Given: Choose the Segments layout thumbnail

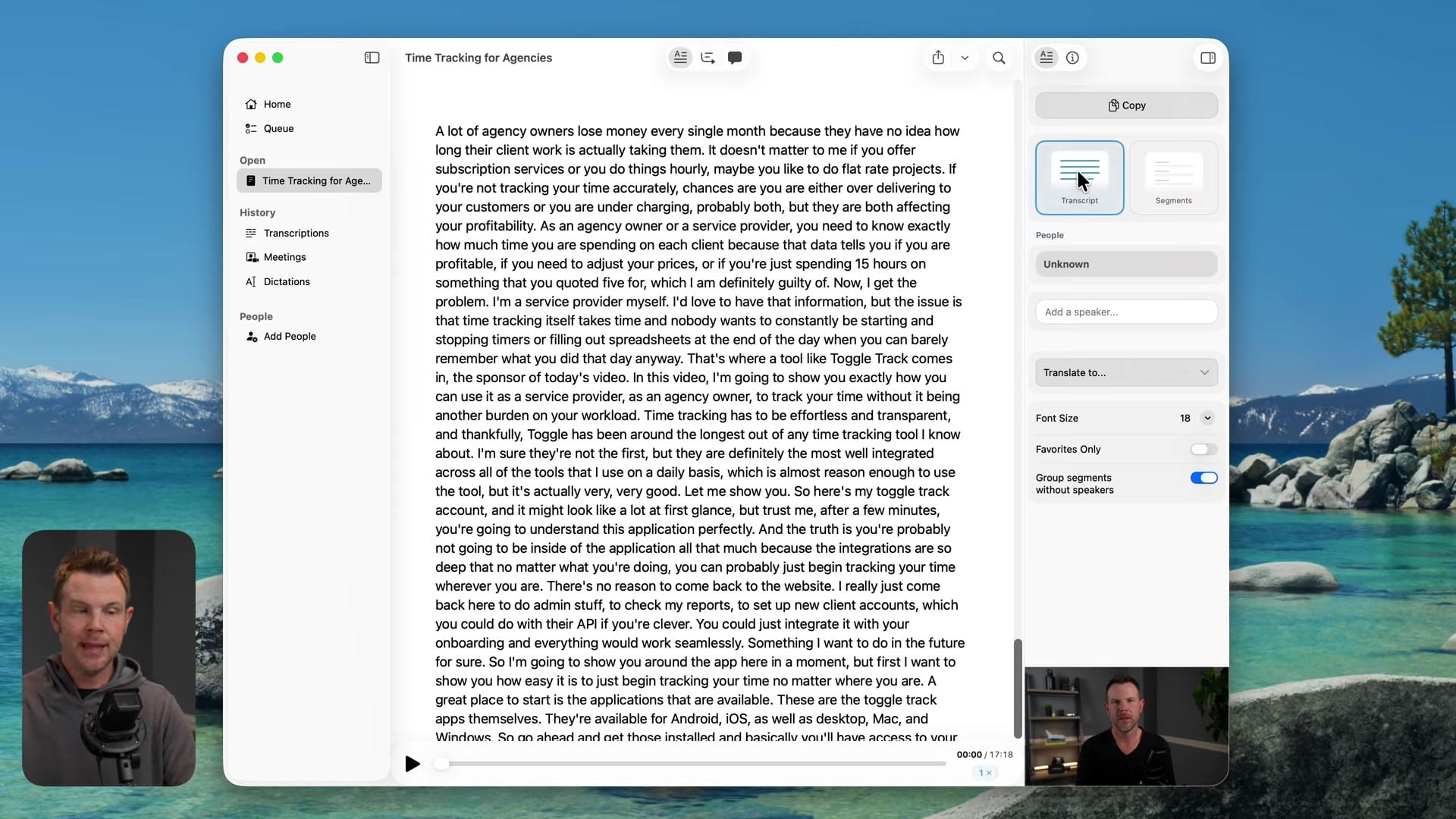Looking at the screenshot, I should (x=1173, y=177).
